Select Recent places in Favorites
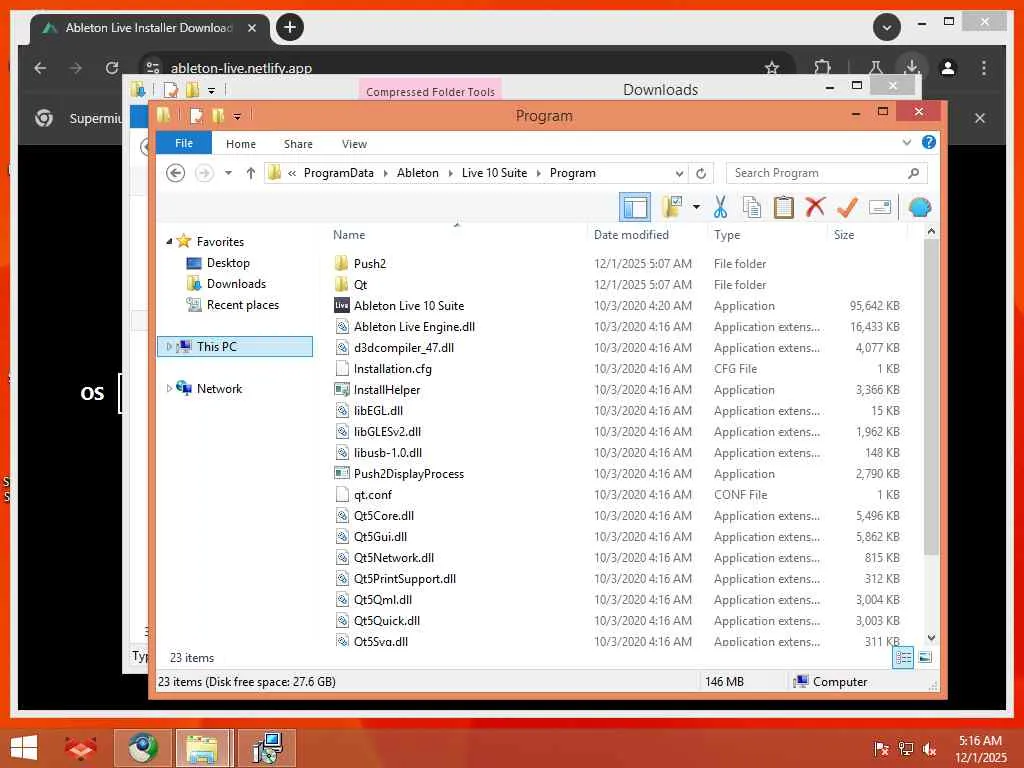This screenshot has width=1024, height=768. [242, 305]
